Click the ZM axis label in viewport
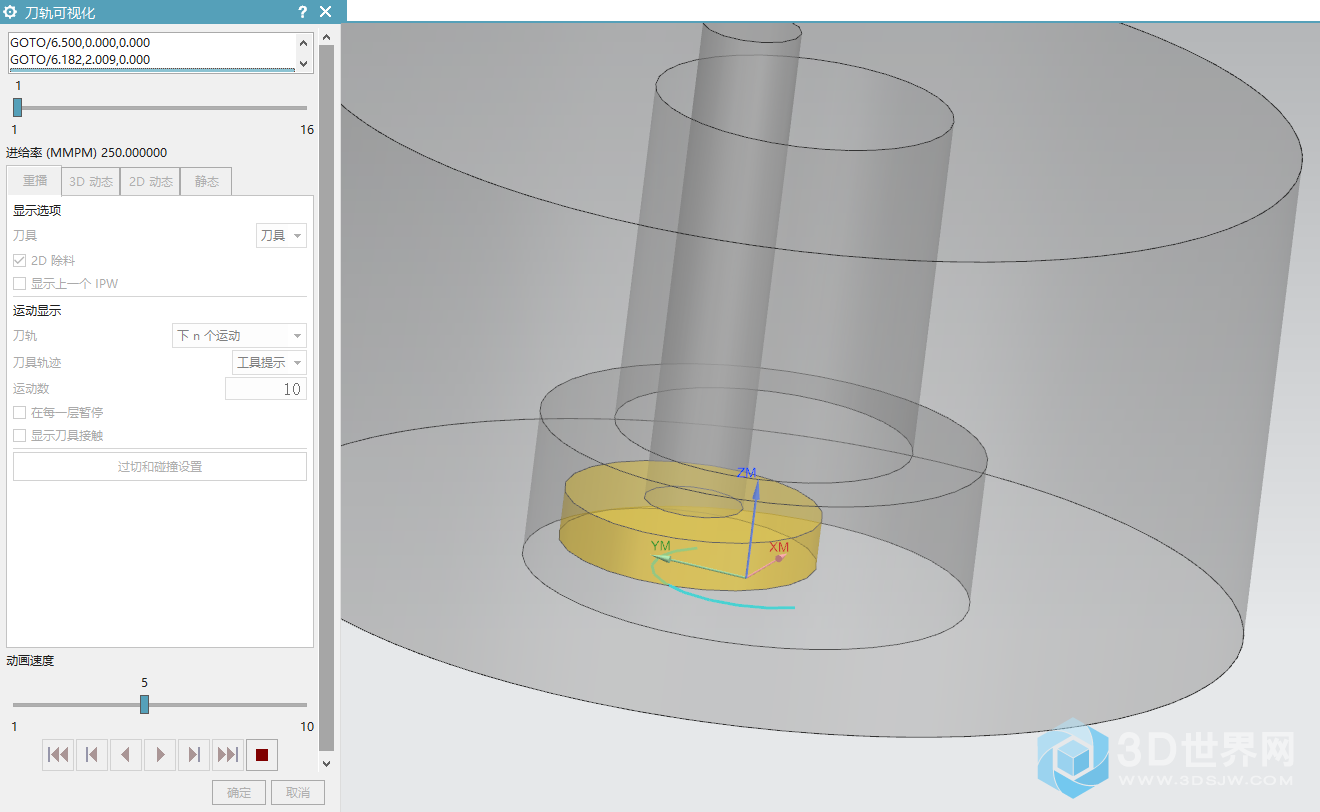 pos(747,472)
